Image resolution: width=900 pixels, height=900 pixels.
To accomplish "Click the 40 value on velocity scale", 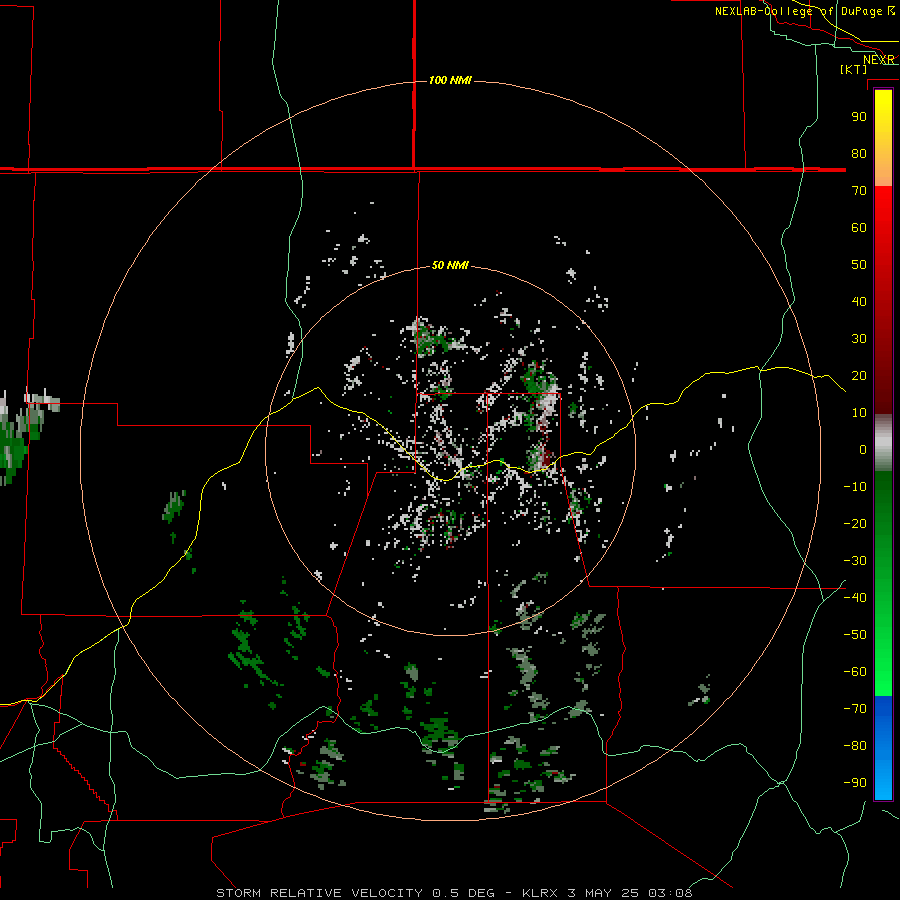I will coord(859,302).
